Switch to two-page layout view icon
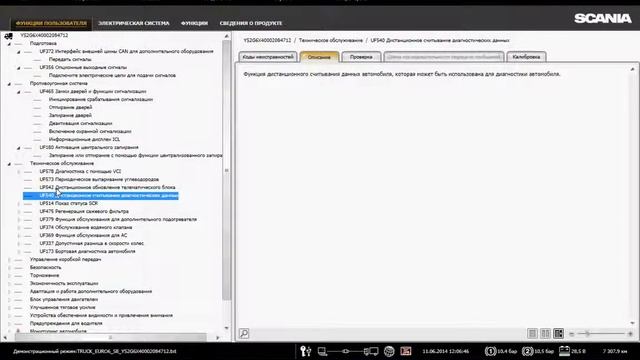The height and width of the screenshot is (360, 640). point(545,333)
